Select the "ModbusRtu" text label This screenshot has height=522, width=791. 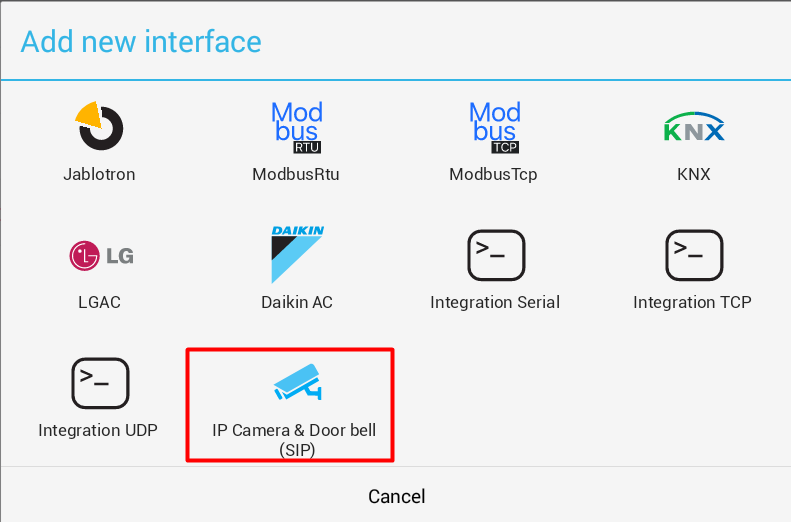(296, 174)
